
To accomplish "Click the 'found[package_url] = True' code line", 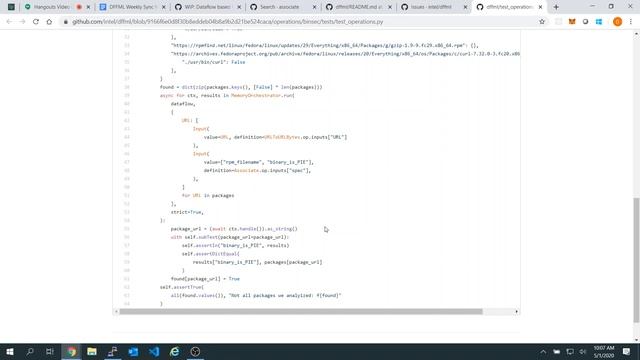I will click(205, 279).
